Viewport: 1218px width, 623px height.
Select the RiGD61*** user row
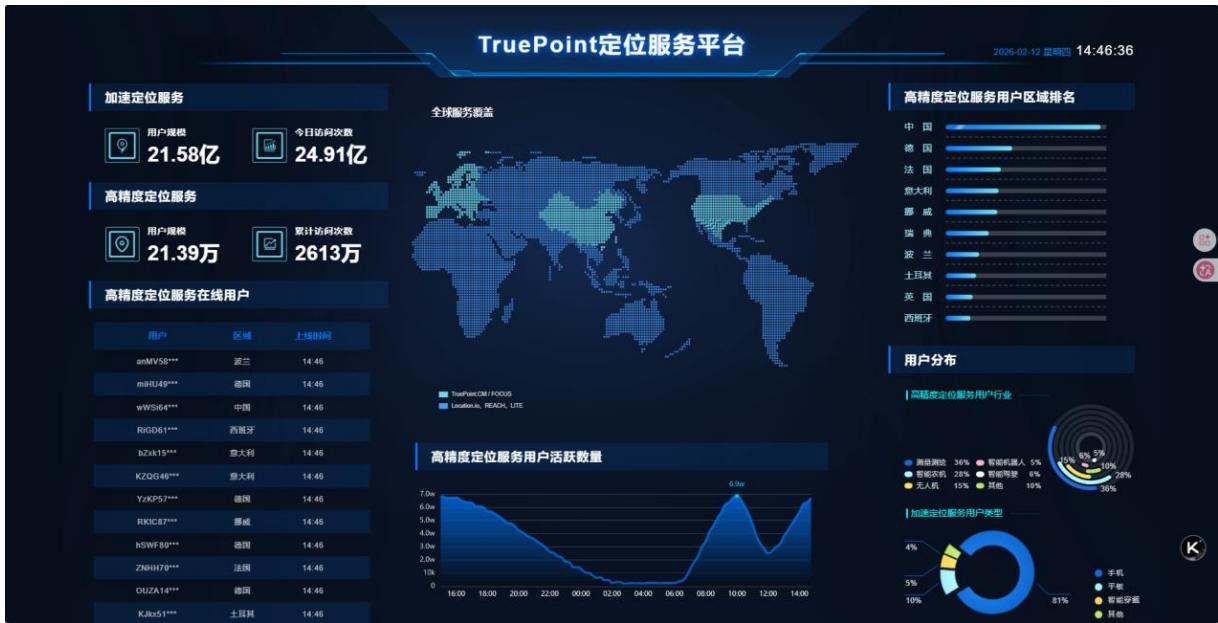(x=232, y=430)
